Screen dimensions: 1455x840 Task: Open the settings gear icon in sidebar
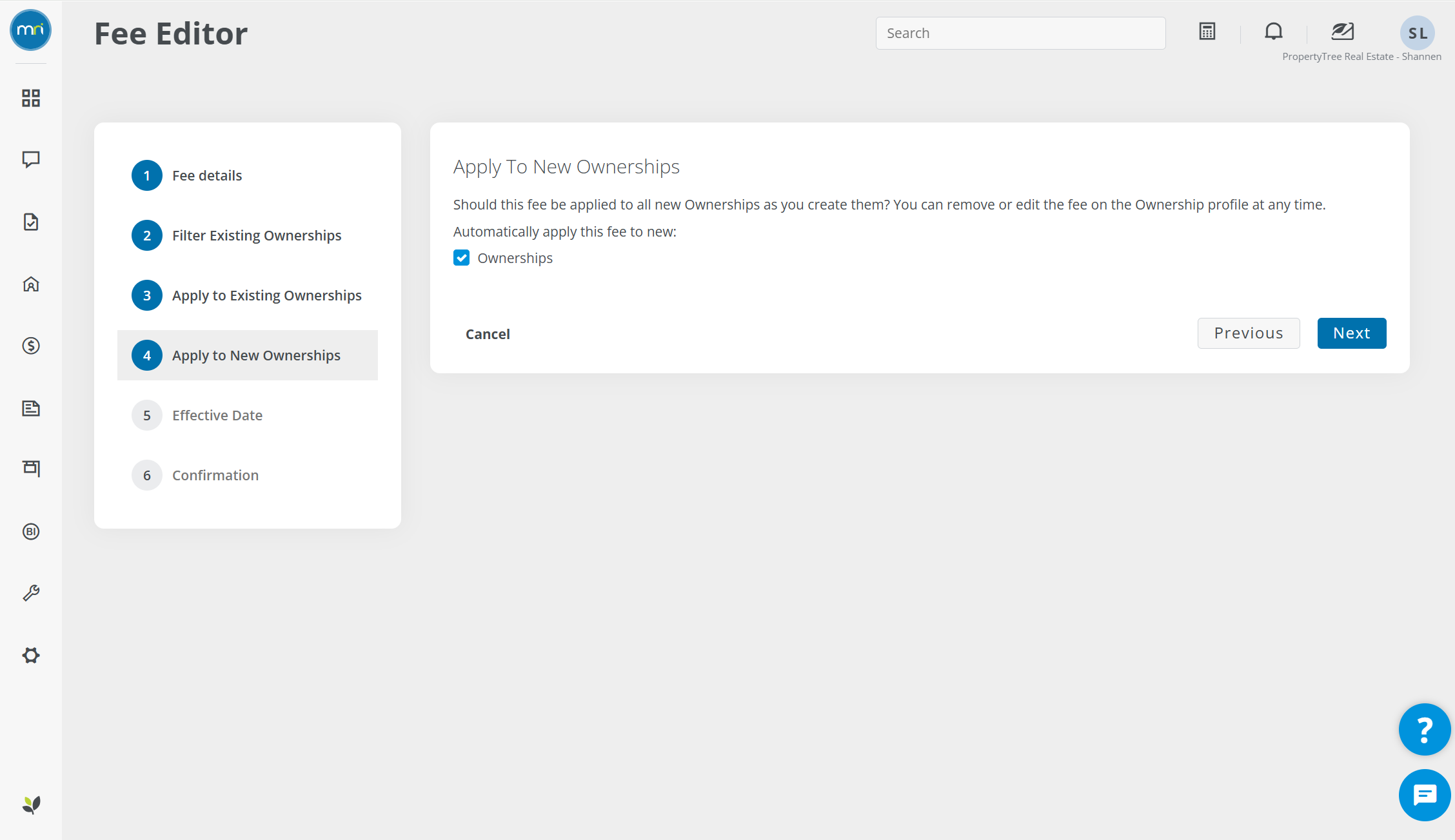point(31,656)
